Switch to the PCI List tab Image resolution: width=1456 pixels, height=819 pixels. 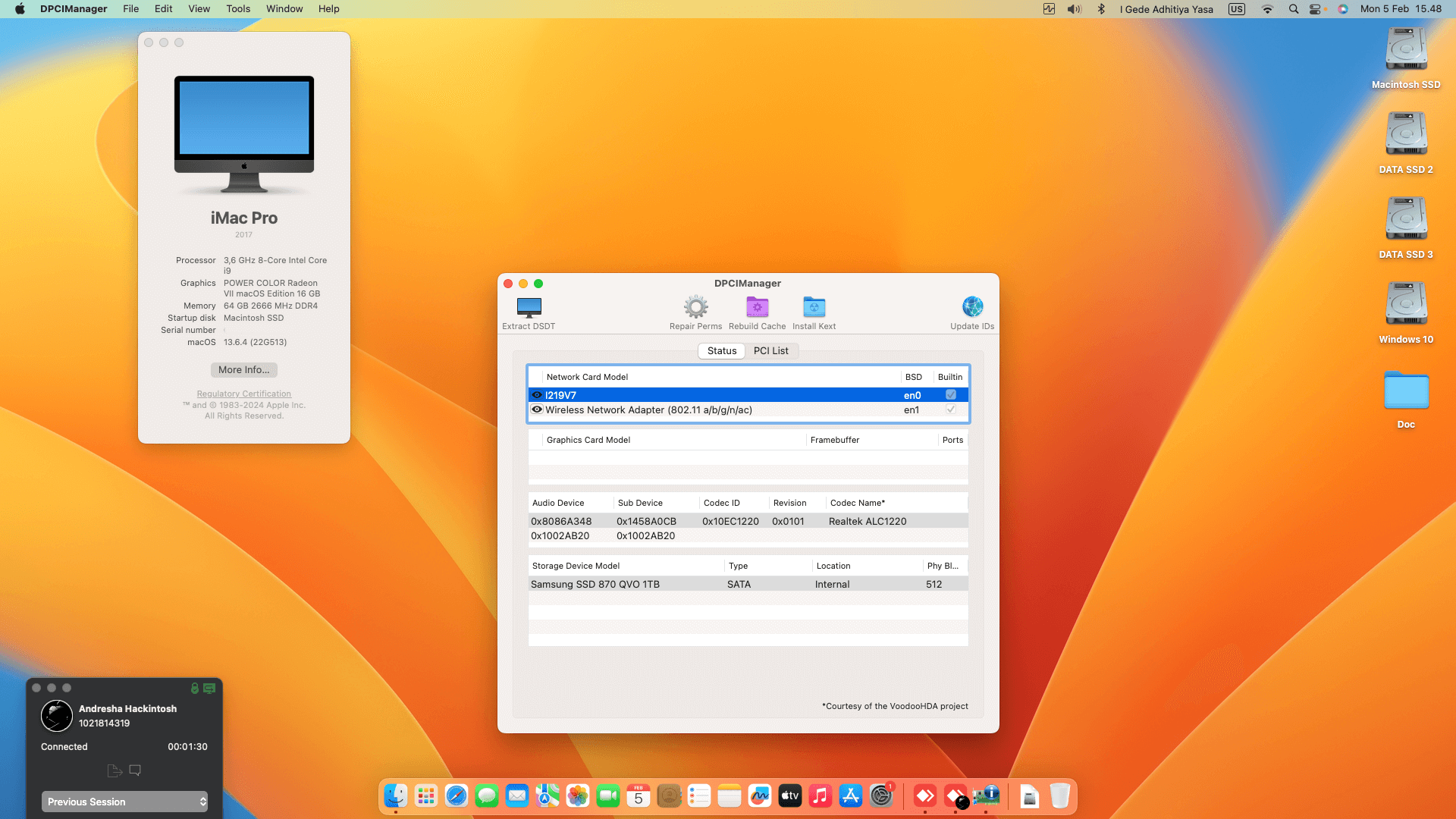coord(772,350)
